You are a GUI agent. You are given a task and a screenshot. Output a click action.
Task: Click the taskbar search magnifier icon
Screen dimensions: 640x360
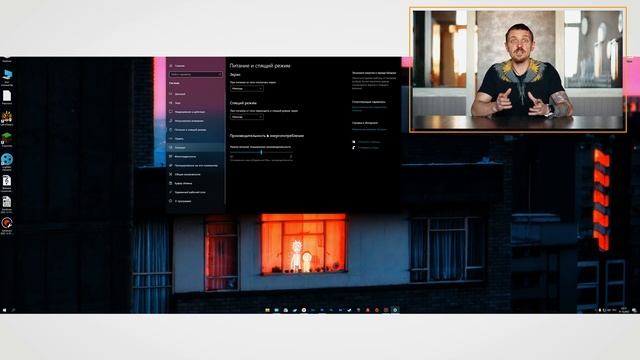pos(13,310)
